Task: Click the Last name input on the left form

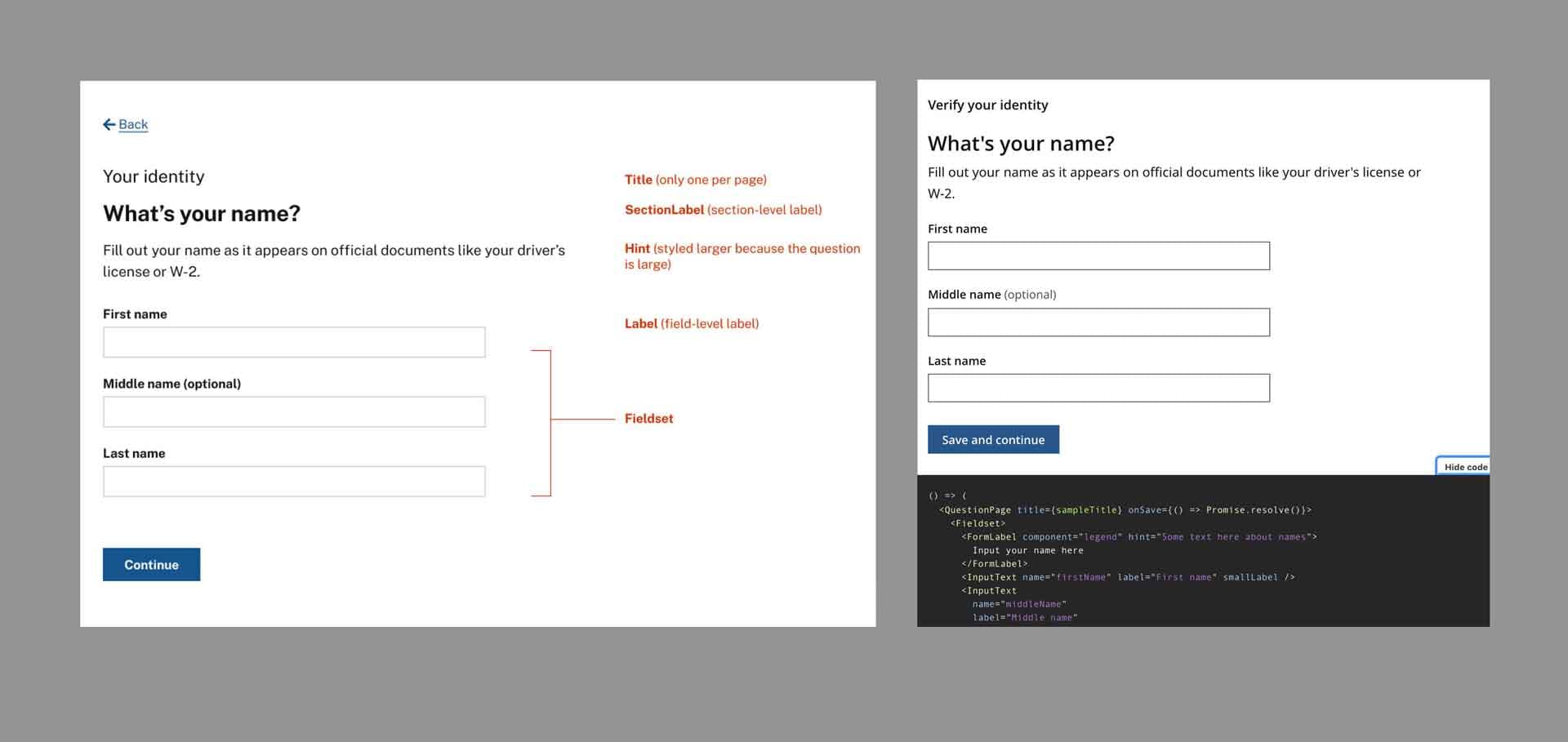Action: click(x=294, y=481)
